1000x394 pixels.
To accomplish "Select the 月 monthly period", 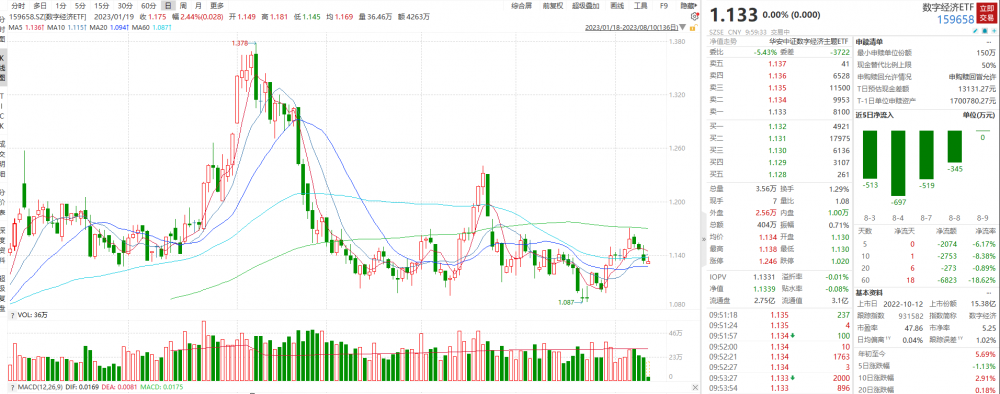I will click(x=197, y=5).
